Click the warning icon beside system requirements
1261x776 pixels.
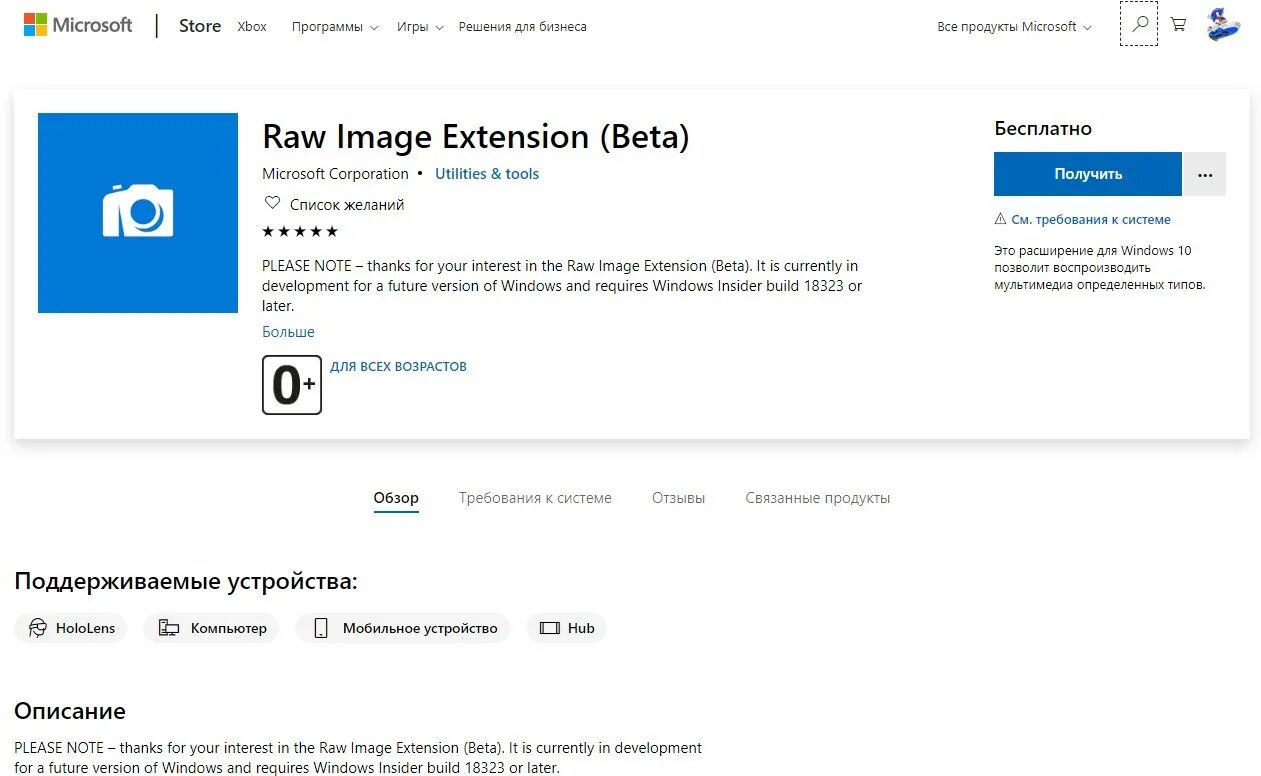pos(1000,219)
